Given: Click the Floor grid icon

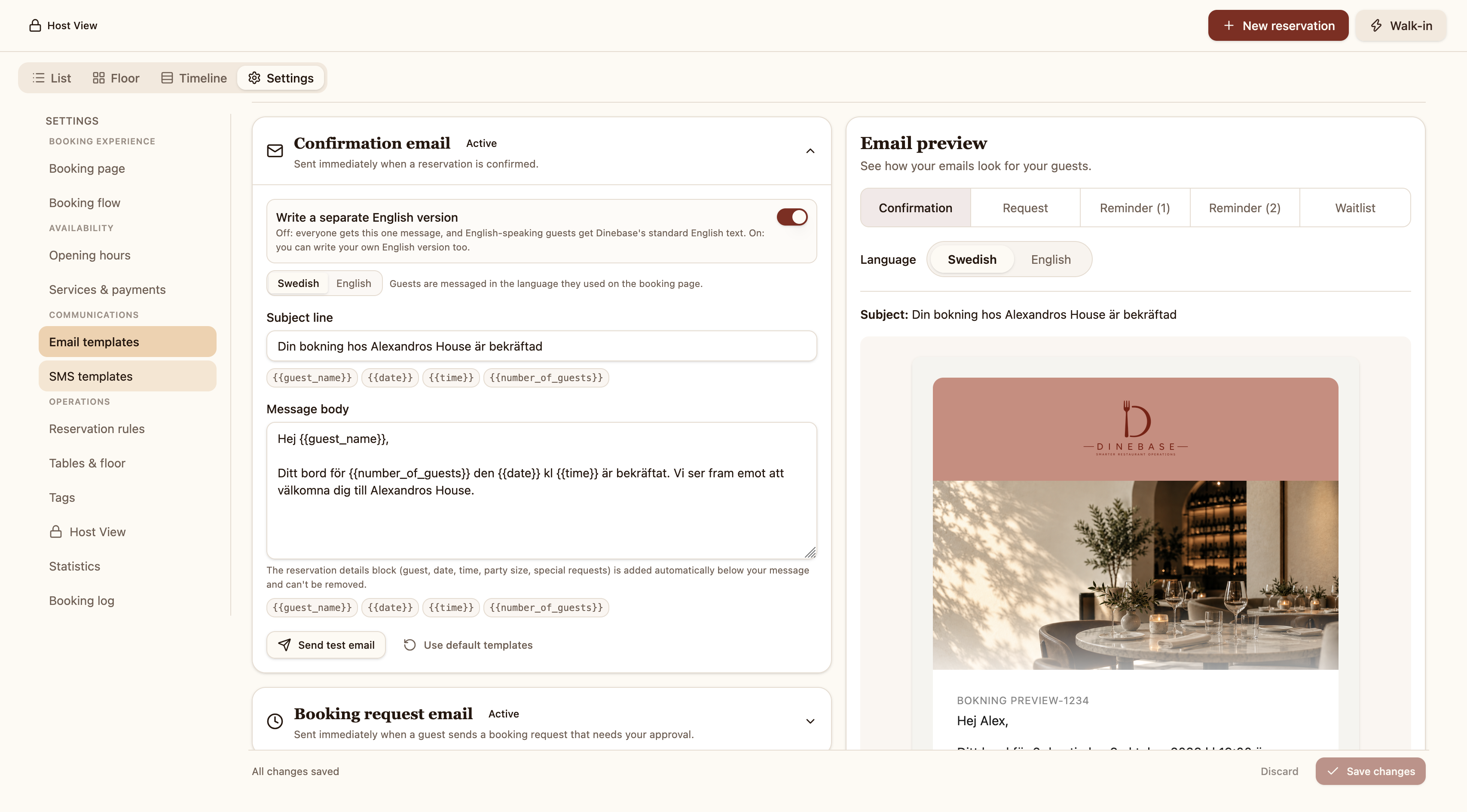Looking at the screenshot, I should click(98, 78).
